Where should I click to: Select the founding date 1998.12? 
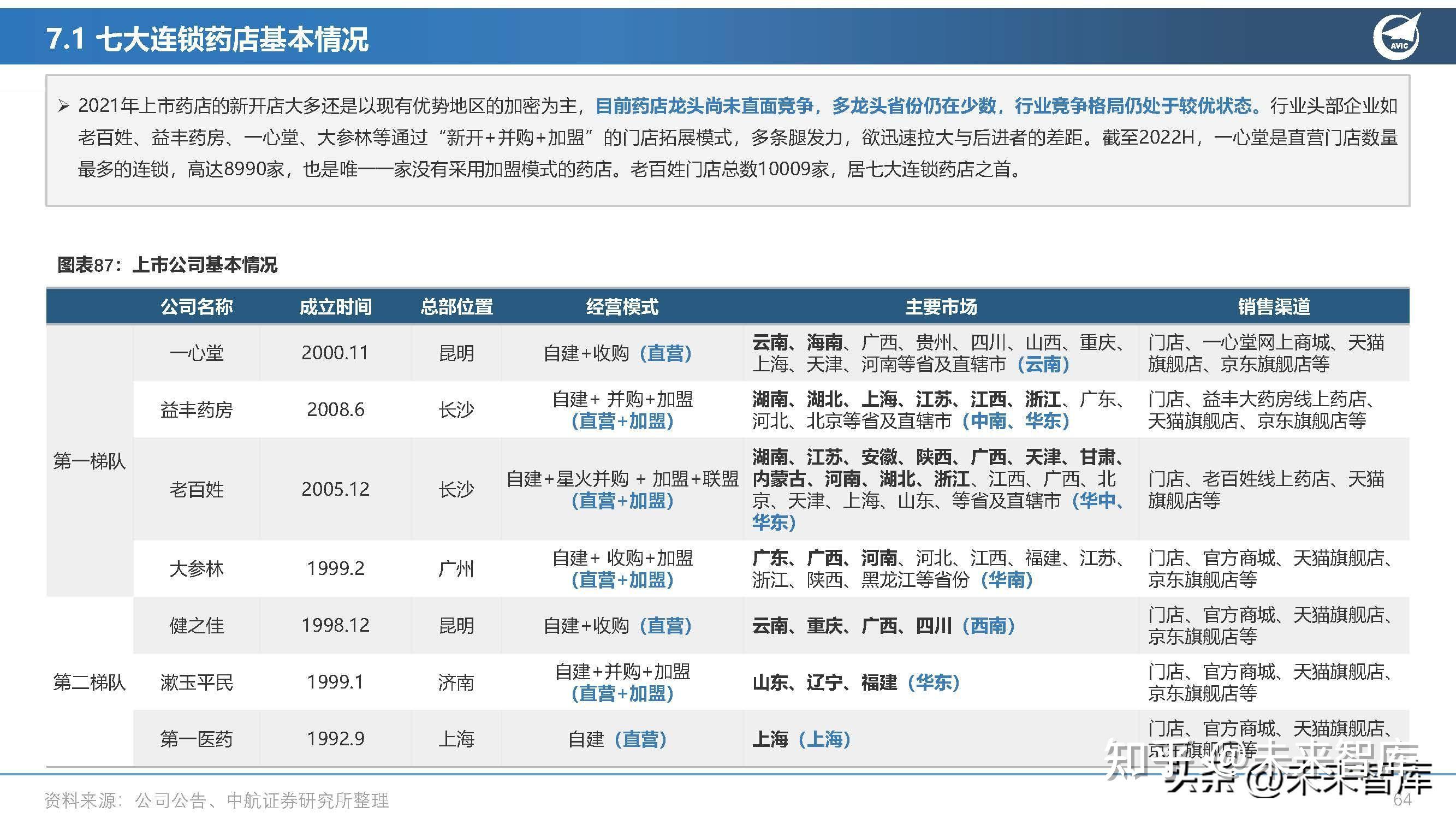(x=335, y=625)
